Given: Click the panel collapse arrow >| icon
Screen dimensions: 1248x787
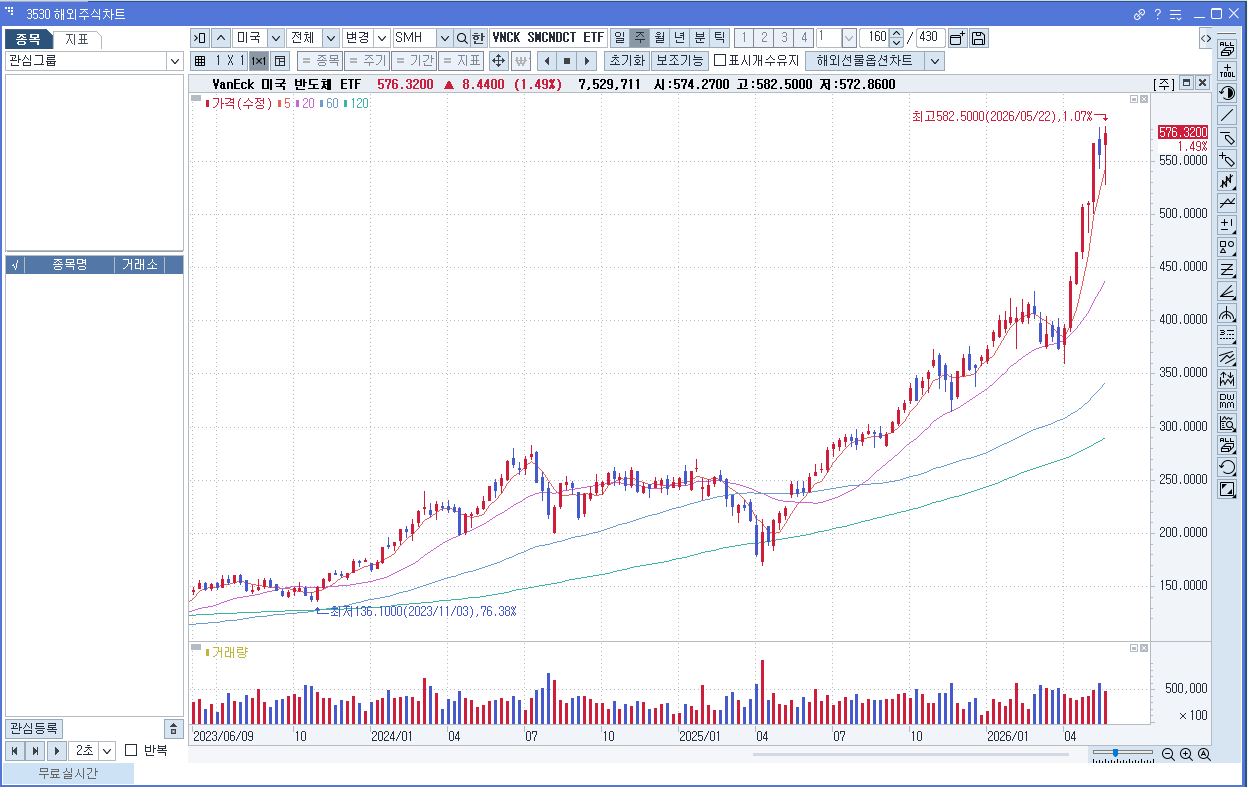Looking at the screenshot, I should click(200, 37).
